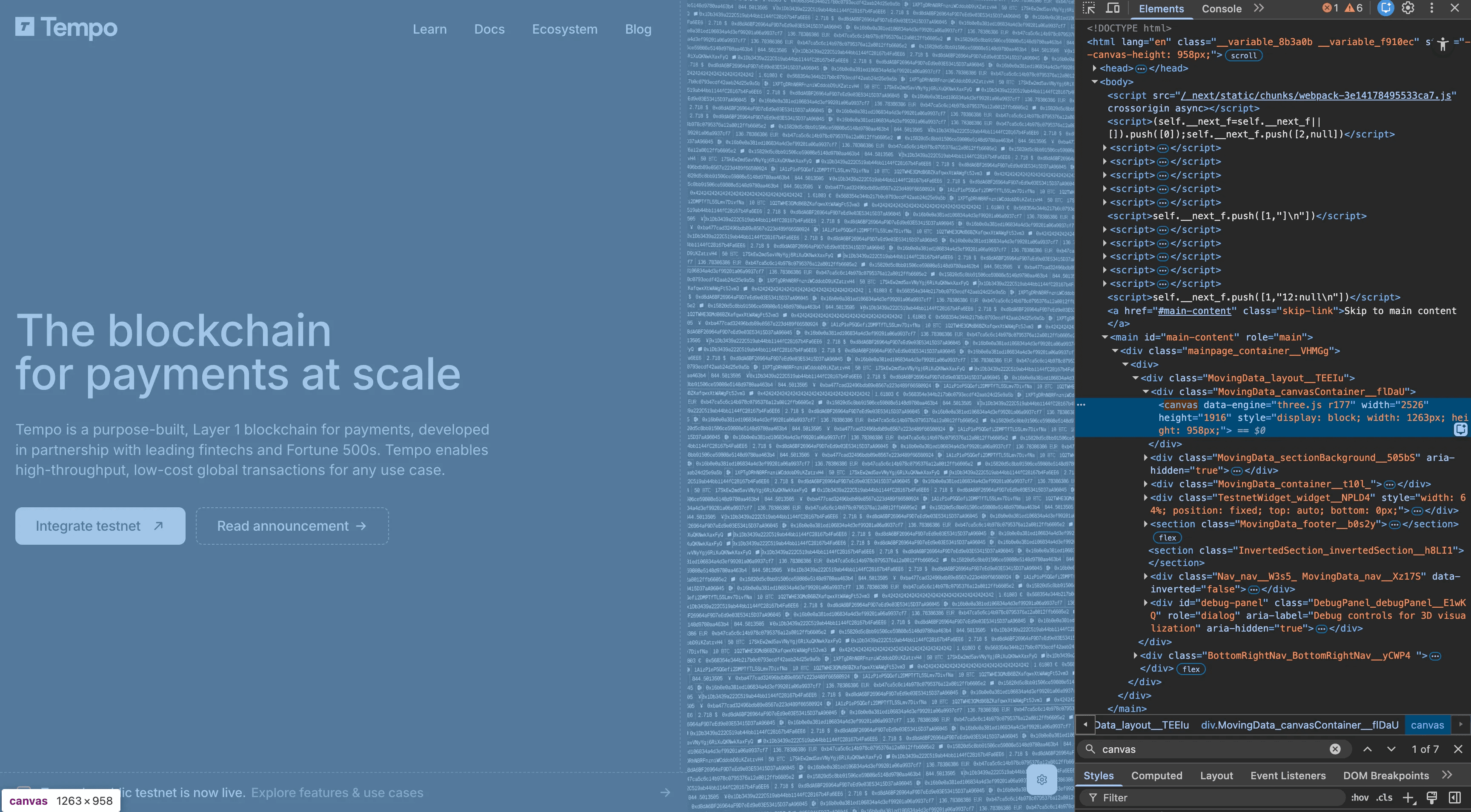Open DevTools three-dot customize menu

click(1431, 8)
